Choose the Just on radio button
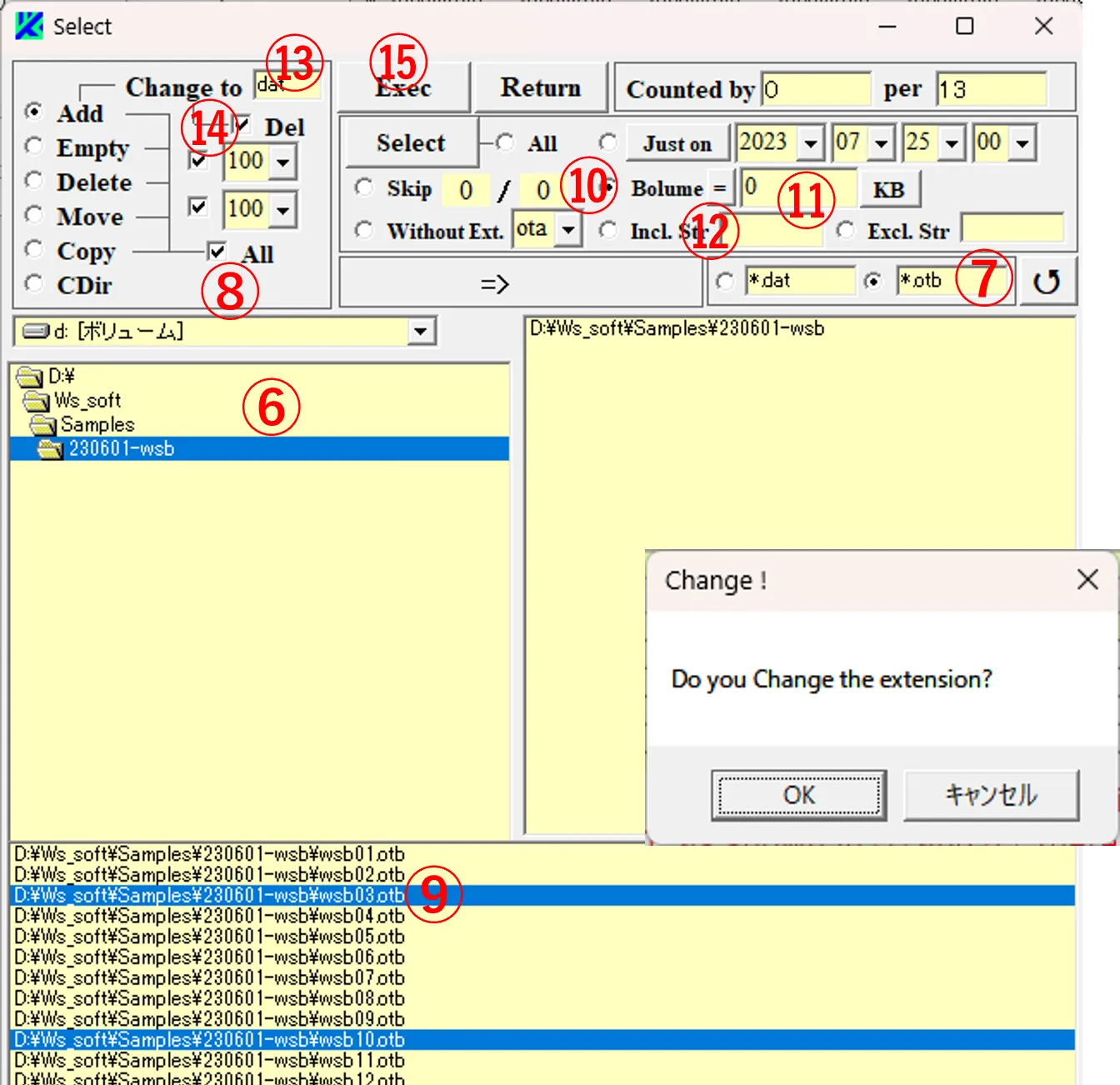 coord(608,142)
